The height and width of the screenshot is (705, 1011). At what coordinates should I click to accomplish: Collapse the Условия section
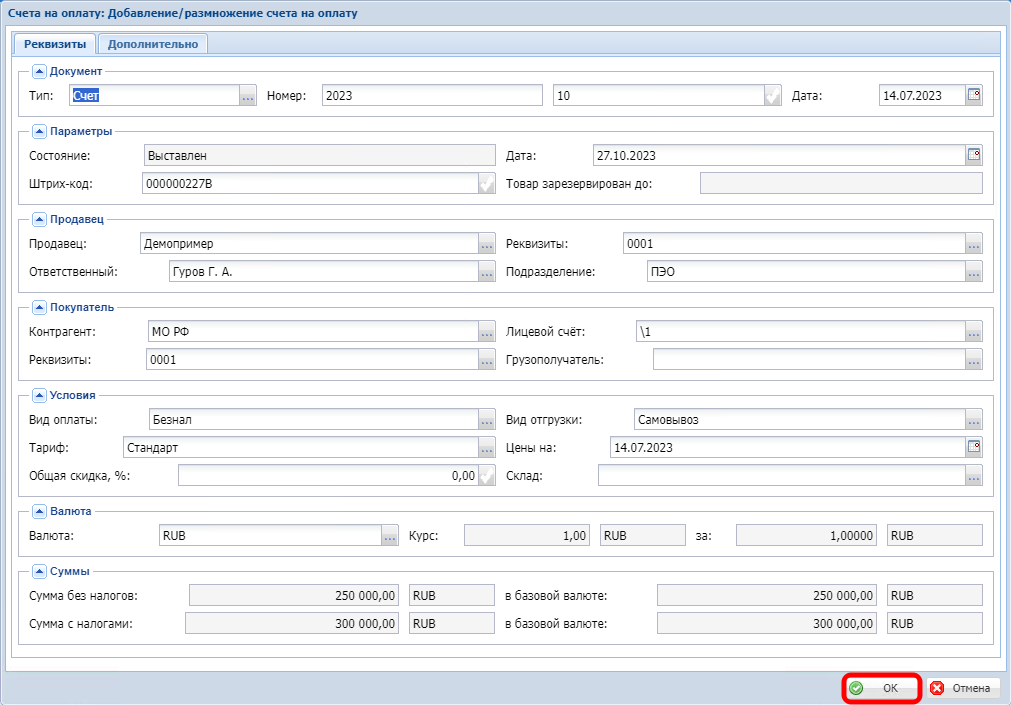coord(40,395)
